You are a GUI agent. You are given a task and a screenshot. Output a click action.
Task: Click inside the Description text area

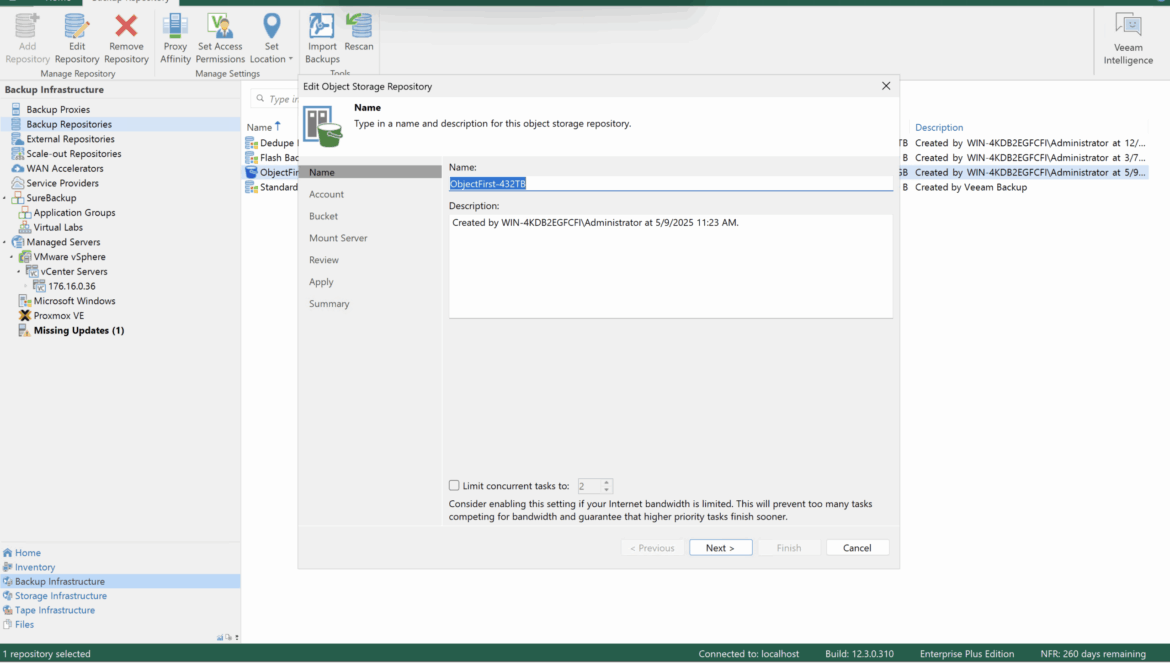[670, 266]
